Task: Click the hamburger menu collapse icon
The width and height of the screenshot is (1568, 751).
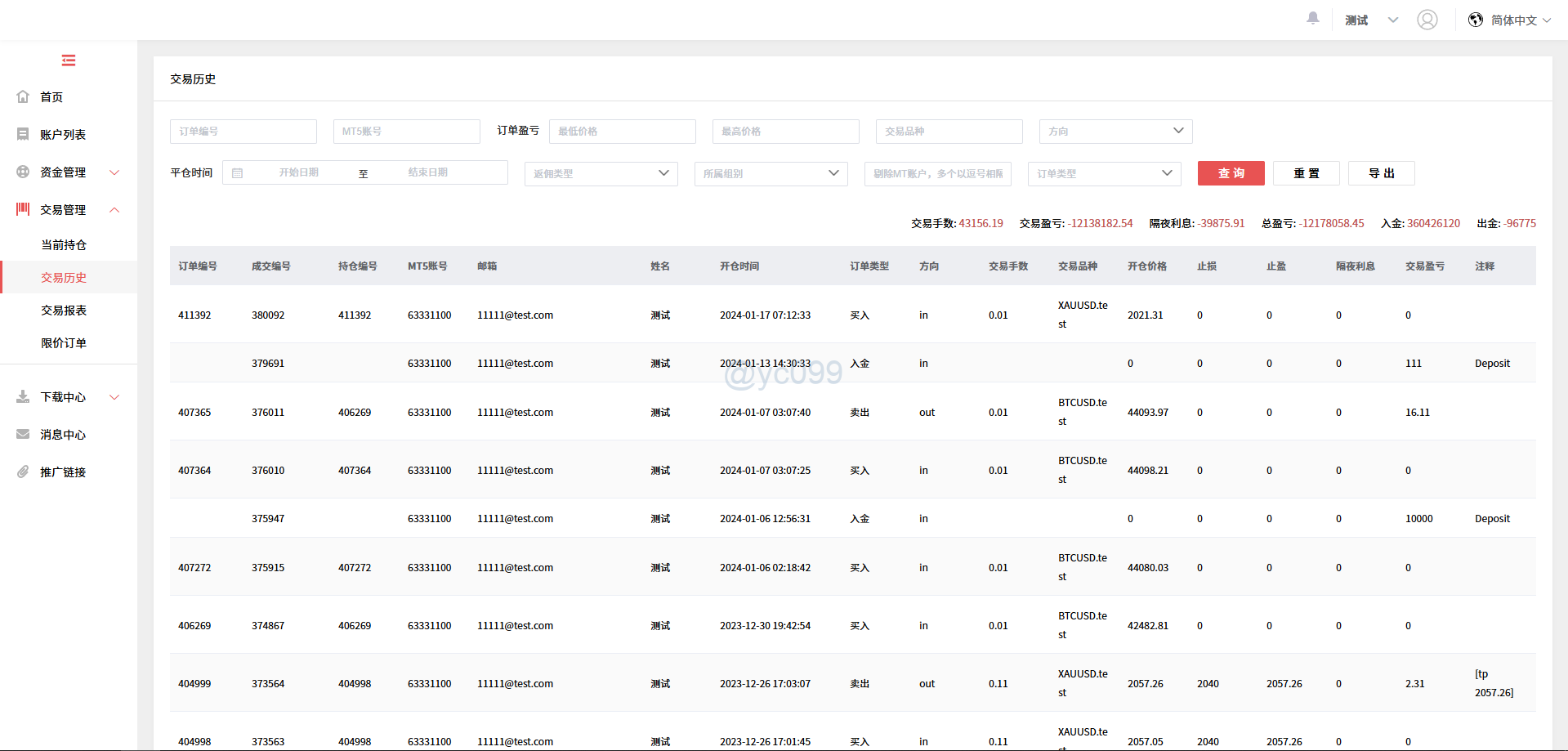Action: click(x=68, y=60)
